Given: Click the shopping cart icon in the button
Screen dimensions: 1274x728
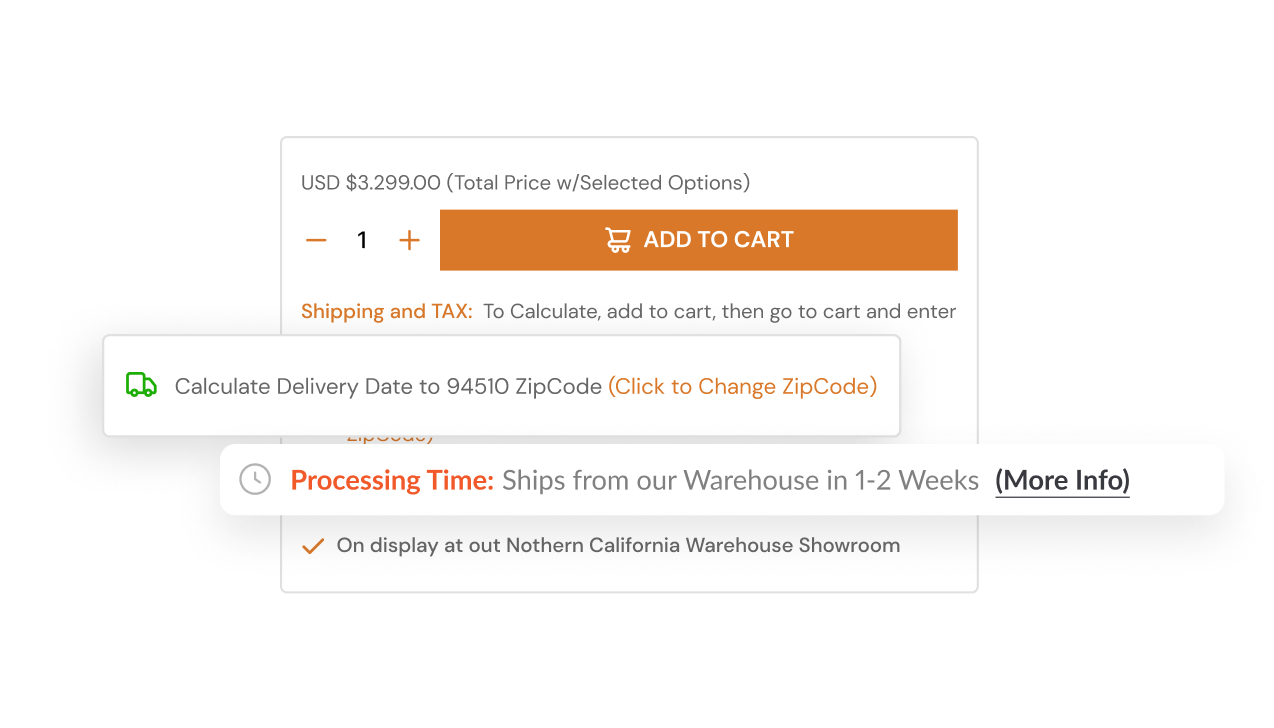Looking at the screenshot, I should point(618,240).
